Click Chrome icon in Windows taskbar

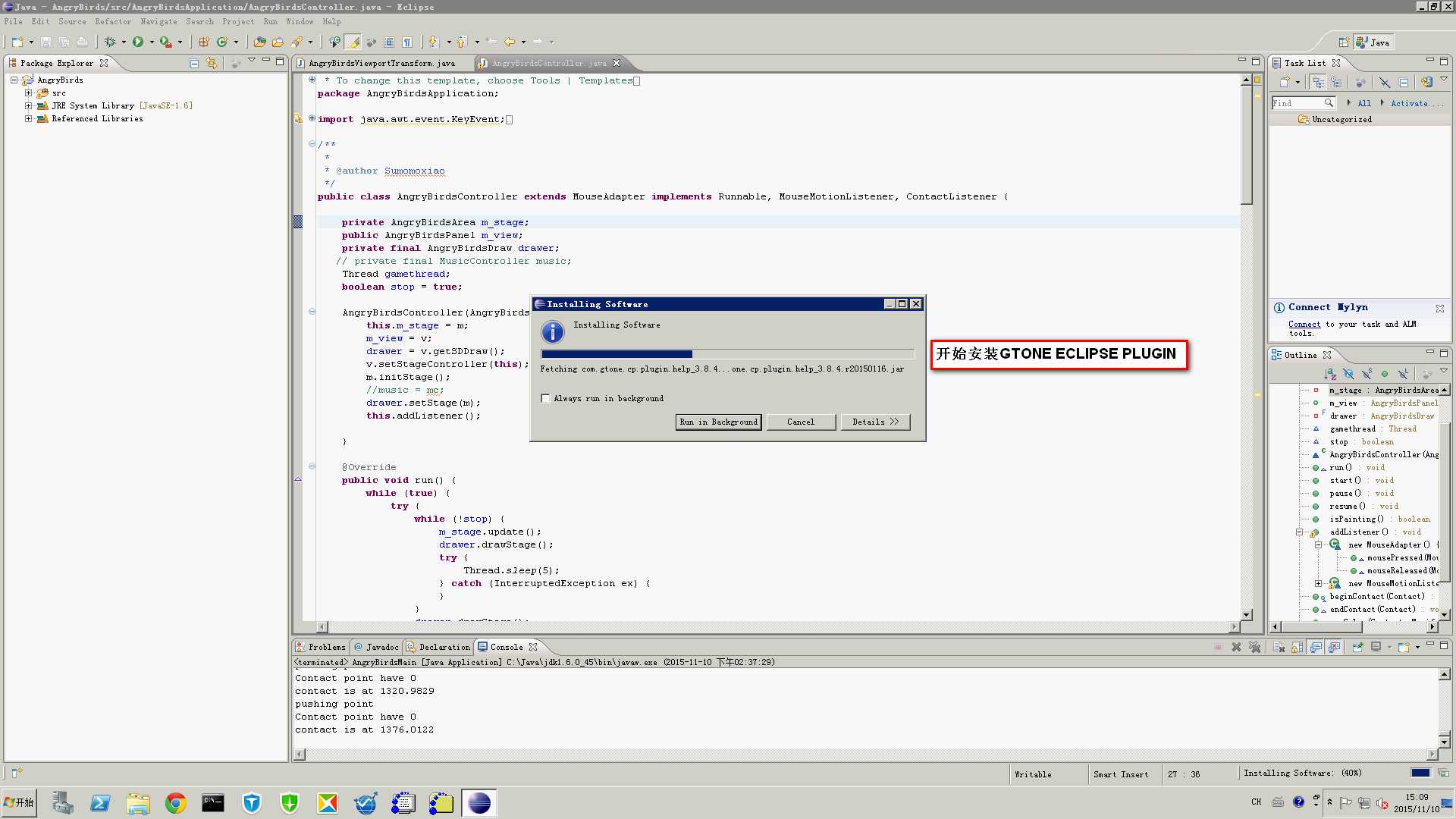click(175, 802)
